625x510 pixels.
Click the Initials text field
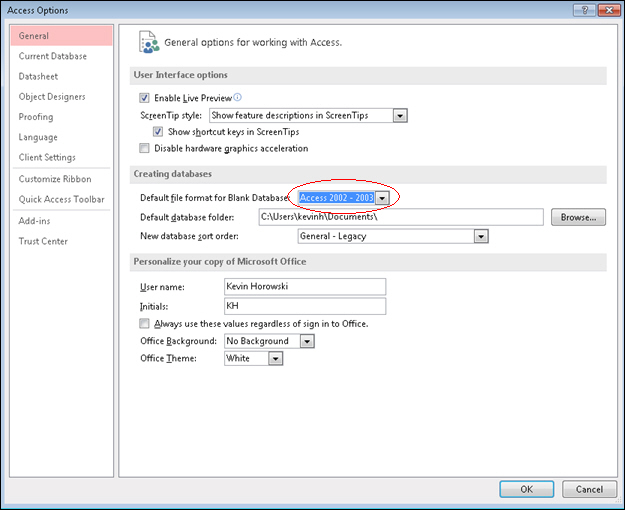(x=305, y=306)
